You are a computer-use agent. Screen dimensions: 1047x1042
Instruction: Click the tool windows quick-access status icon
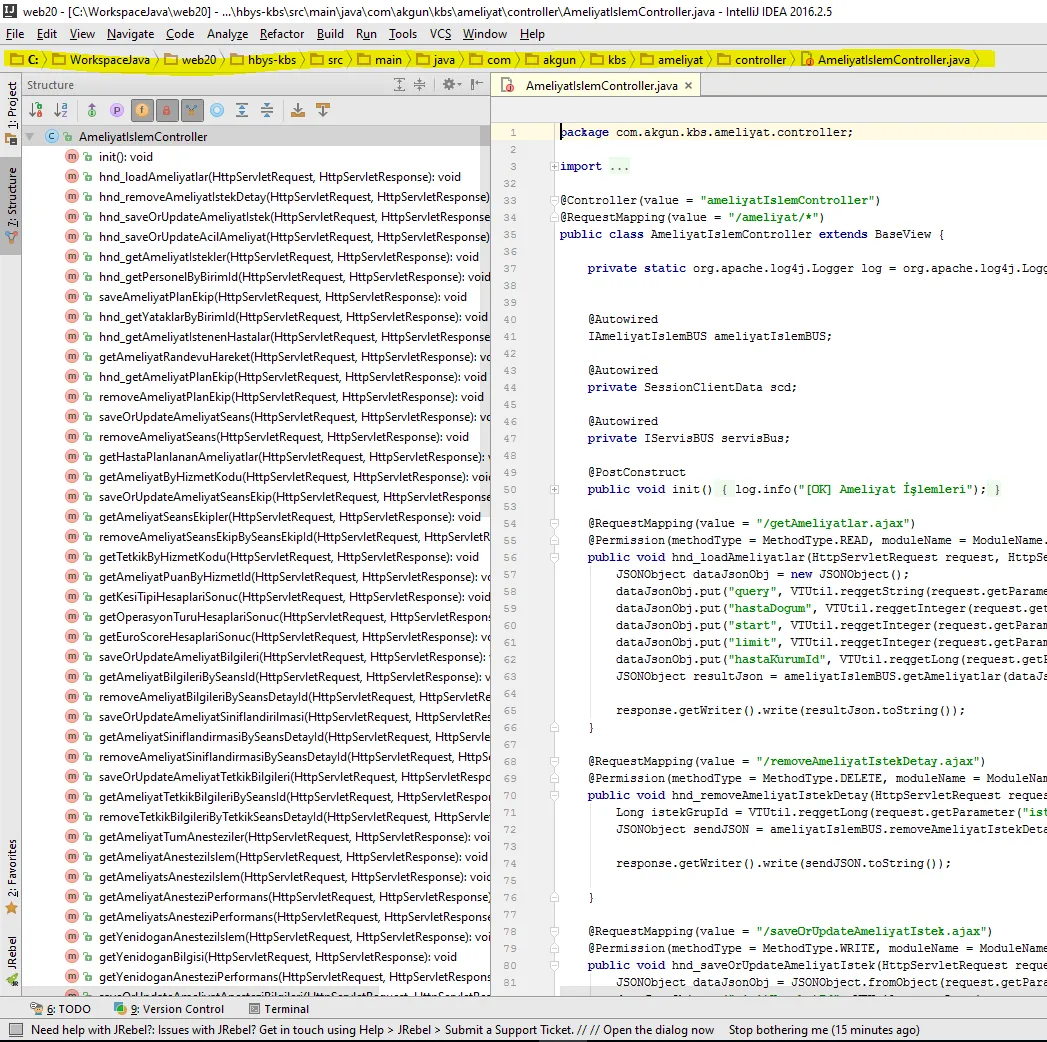pyautogui.click(x=16, y=1029)
